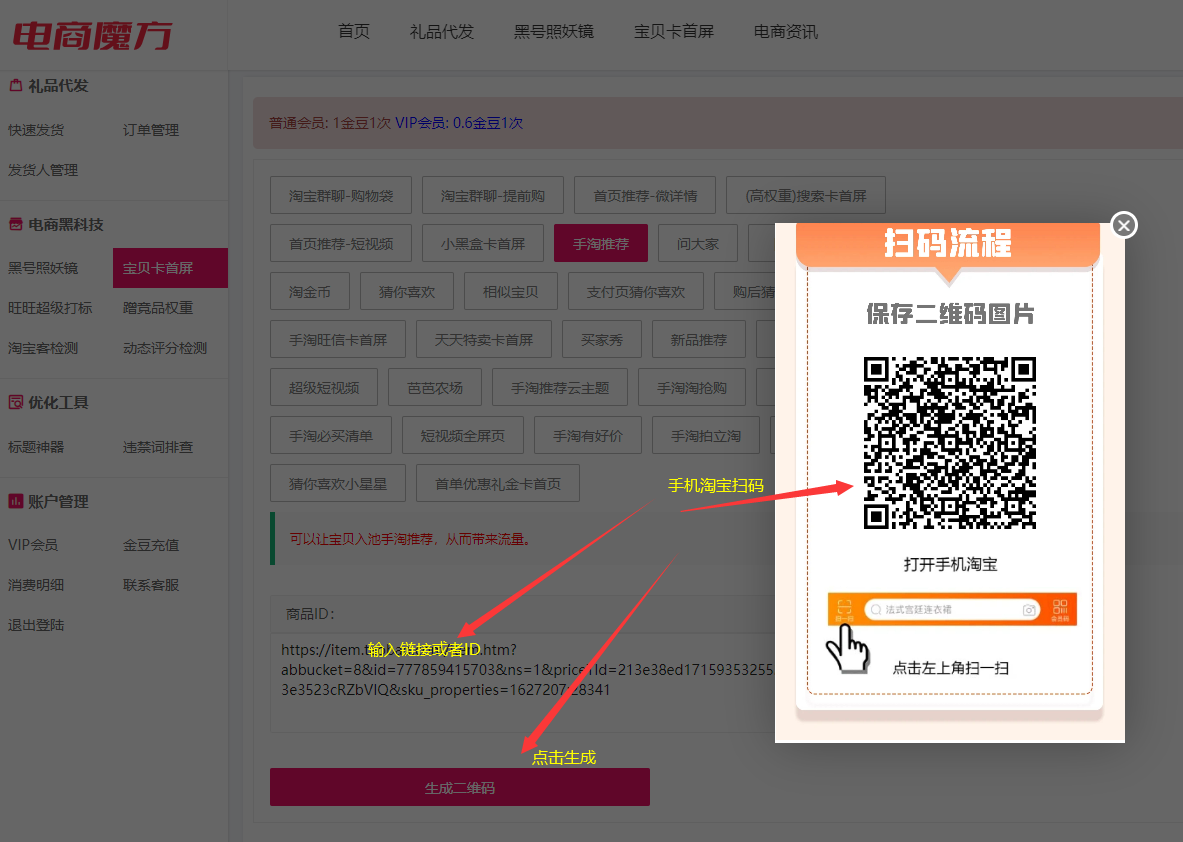Open 金豆充值 in the sidebar
Screen dimensions: 1183x842
pos(151,545)
